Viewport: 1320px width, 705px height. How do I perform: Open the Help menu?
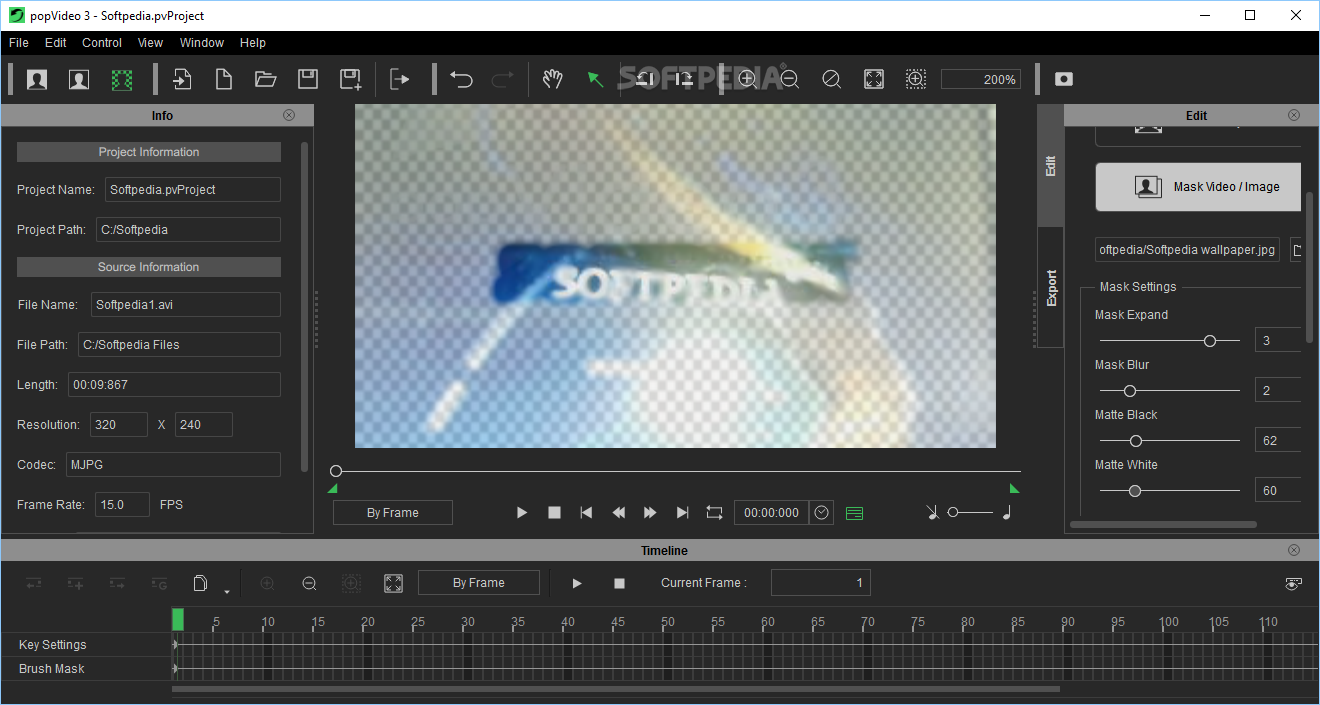[x=253, y=43]
